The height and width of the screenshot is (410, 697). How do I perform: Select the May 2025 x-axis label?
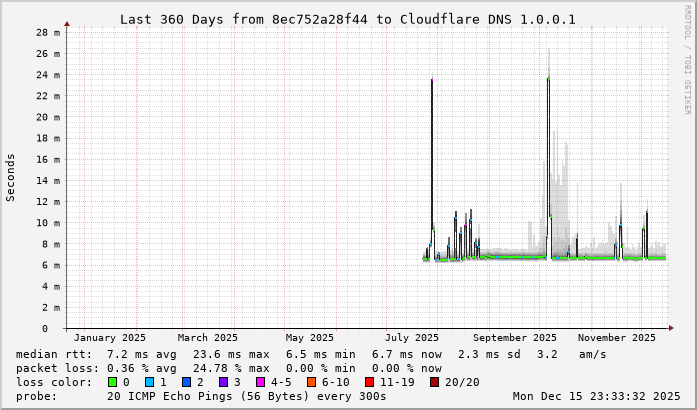click(x=309, y=338)
